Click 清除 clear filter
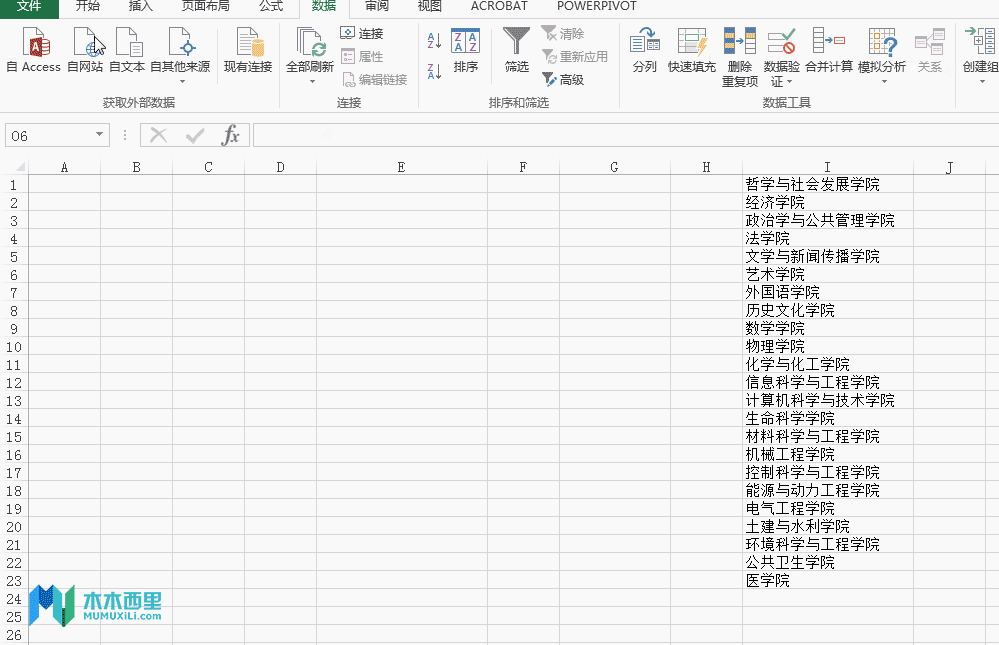 tap(563, 33)
